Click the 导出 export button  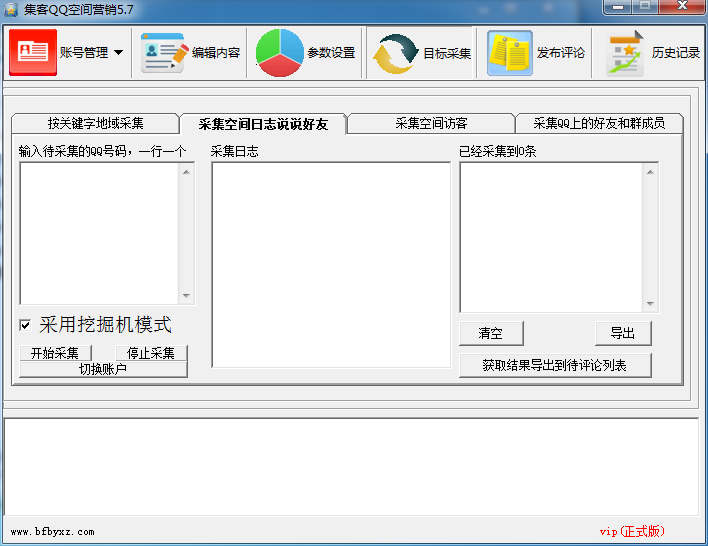622,333
